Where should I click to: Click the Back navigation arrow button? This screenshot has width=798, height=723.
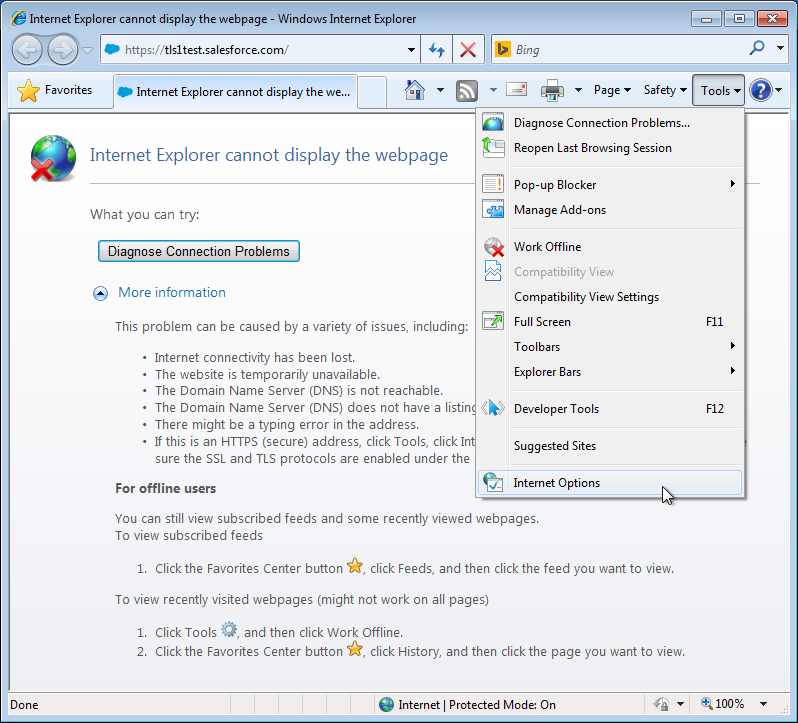coord(27,50)
